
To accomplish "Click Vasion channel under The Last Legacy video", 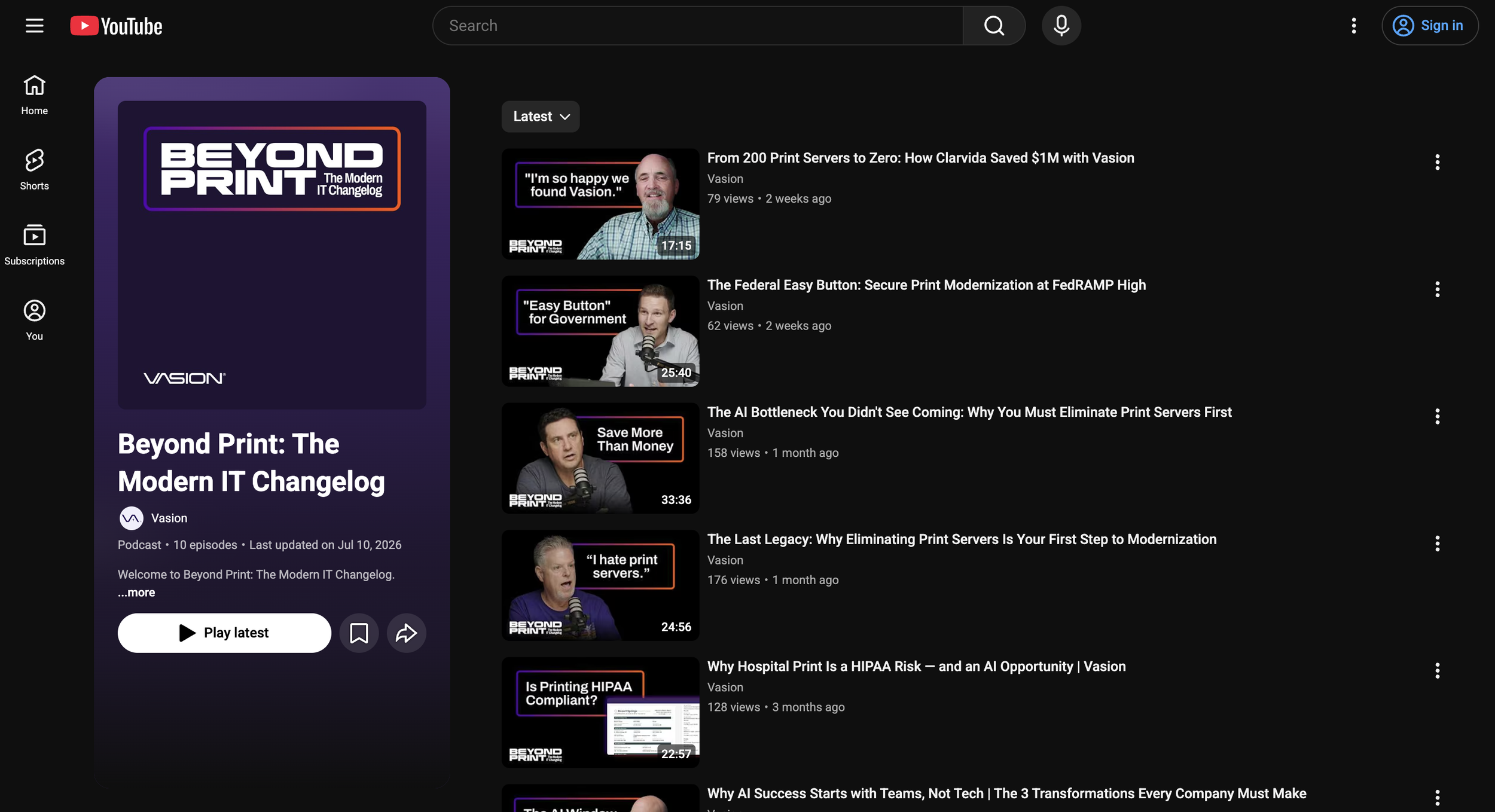I will (x=725, y=560).
